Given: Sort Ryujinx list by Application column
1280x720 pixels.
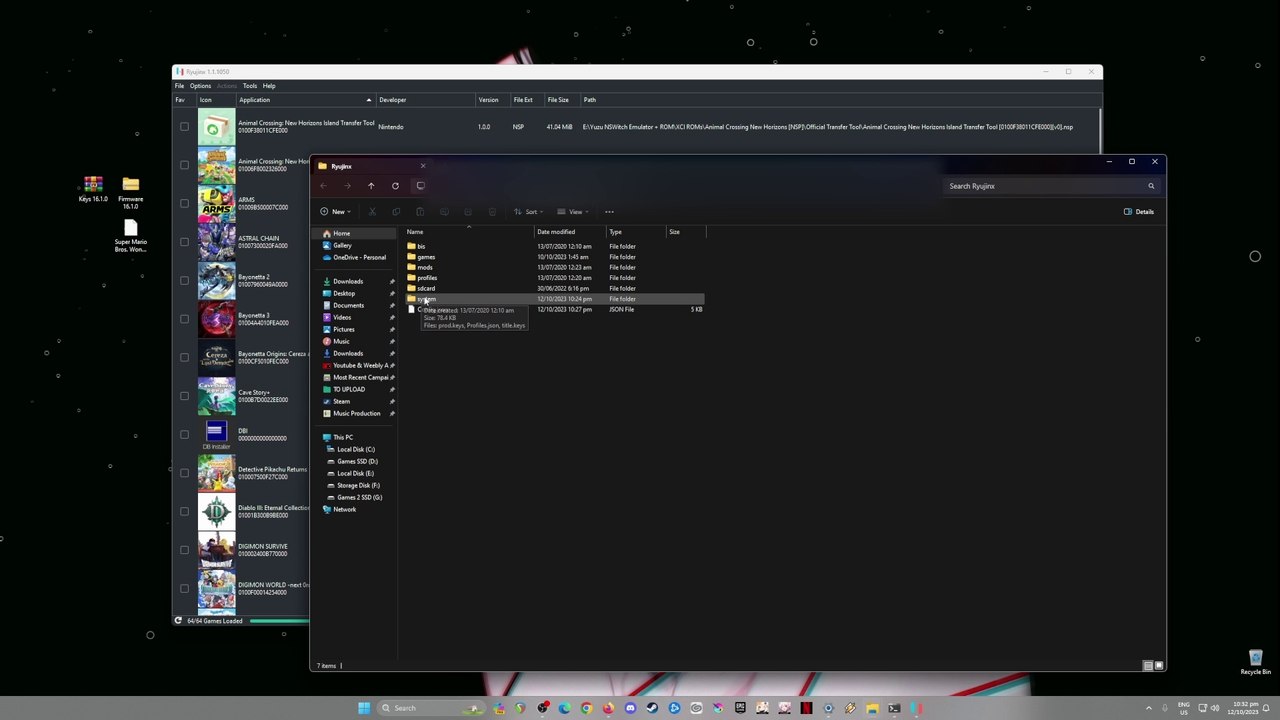Looking at the screenshot, I should point(305,100).
